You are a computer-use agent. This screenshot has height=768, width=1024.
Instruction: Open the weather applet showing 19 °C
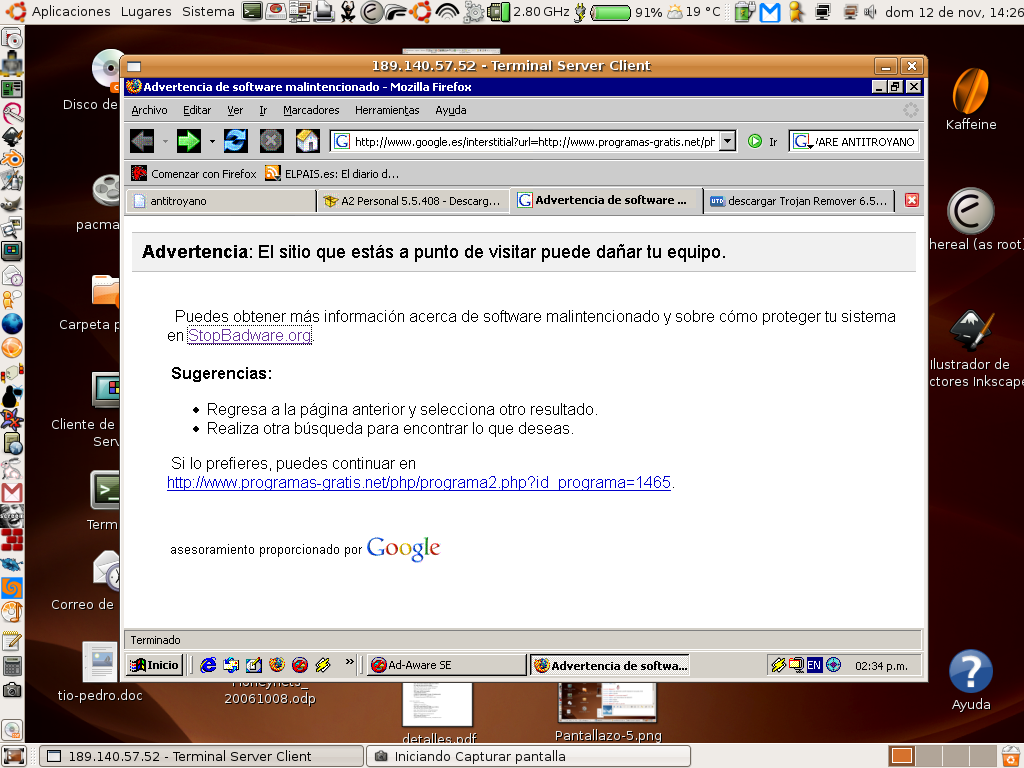coord(694,12)
